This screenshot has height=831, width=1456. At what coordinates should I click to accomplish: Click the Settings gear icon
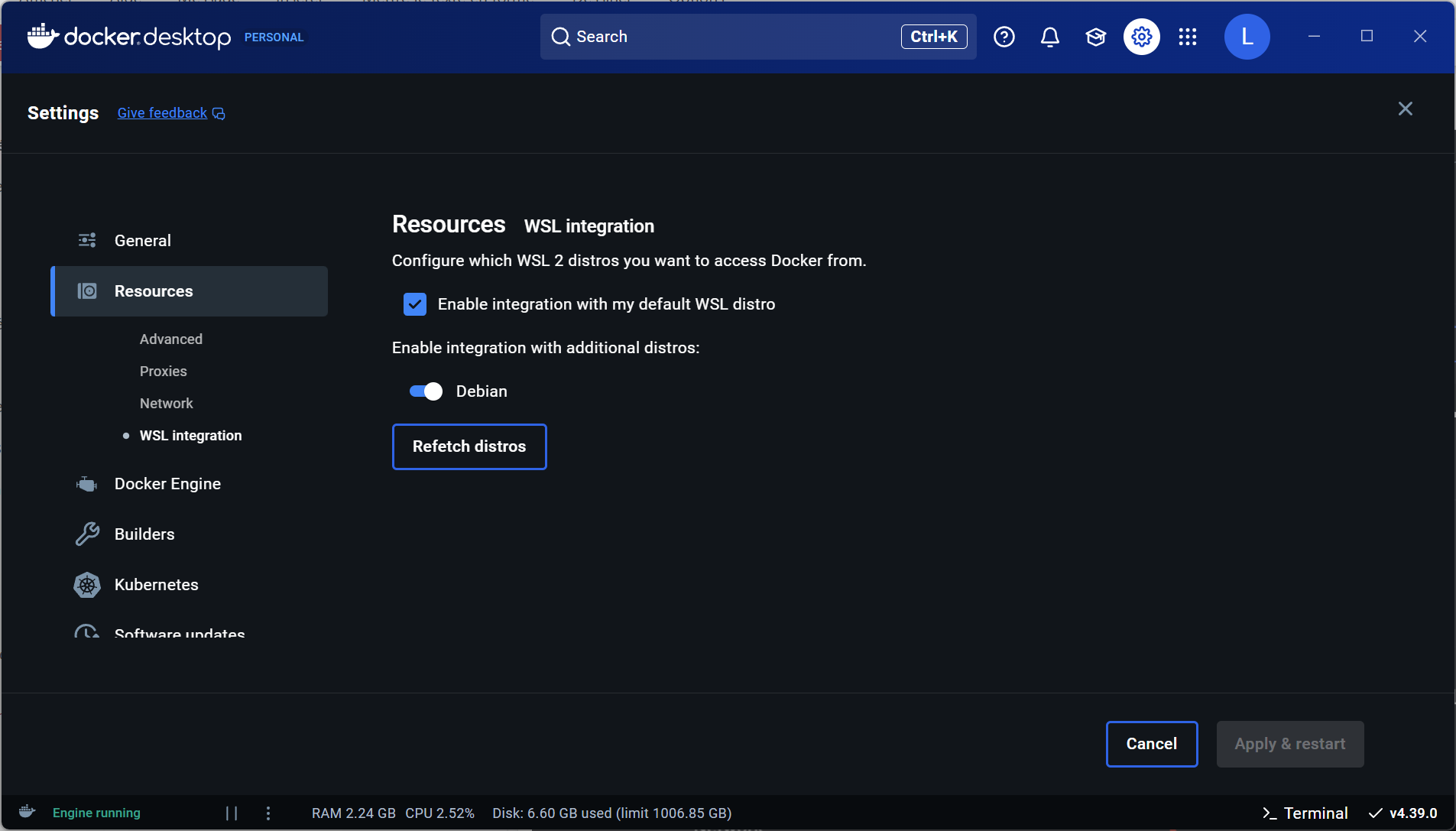click(x=1141, y=37)
